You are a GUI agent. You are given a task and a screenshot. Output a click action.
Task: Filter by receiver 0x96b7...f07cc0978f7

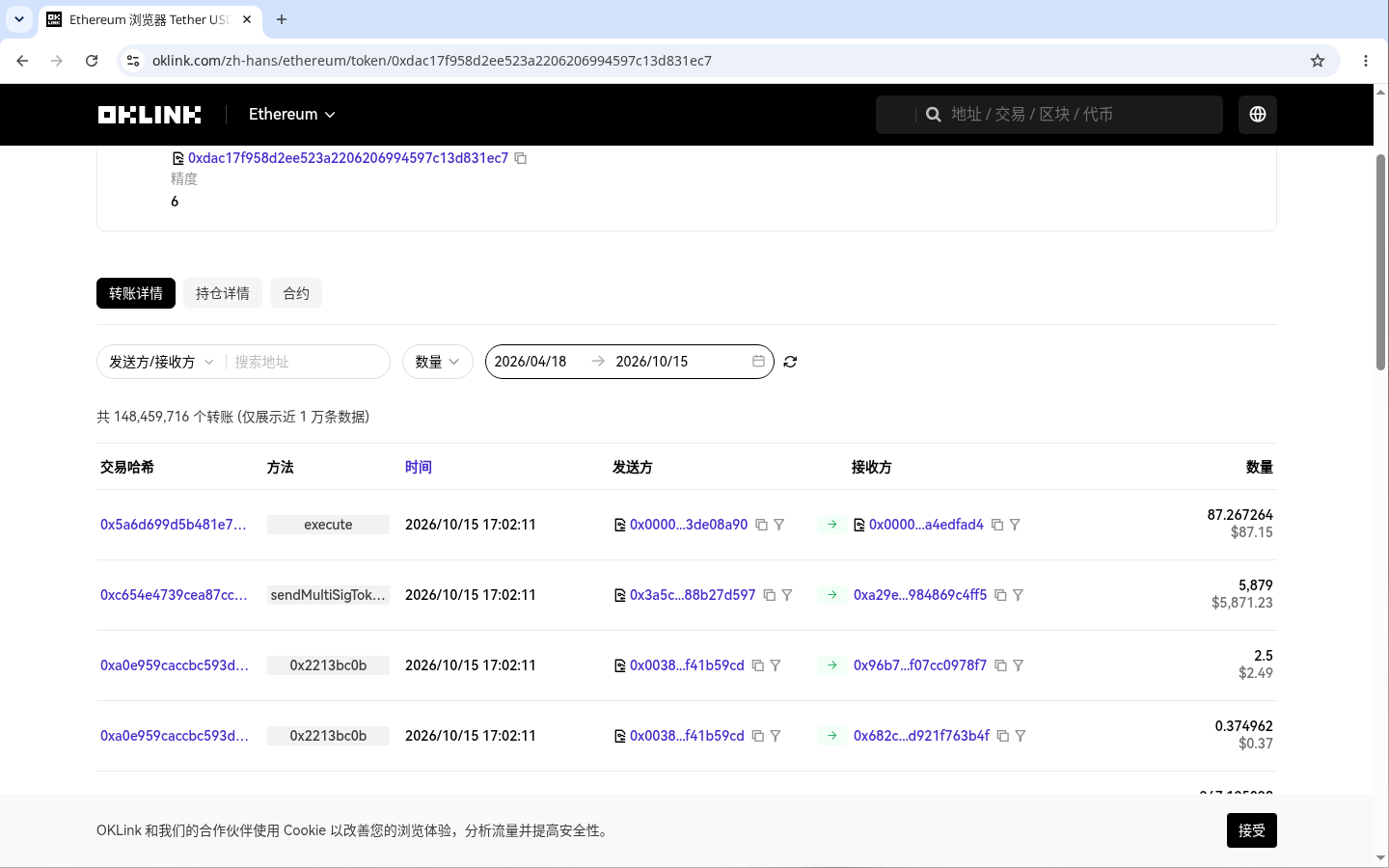tap(1019, 665)
